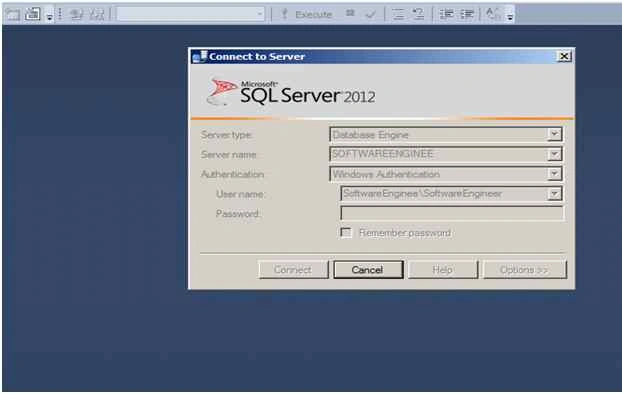622x394 pixels.
Task: Click the Decrease Indent icon
Action: [x=446, y=14]
